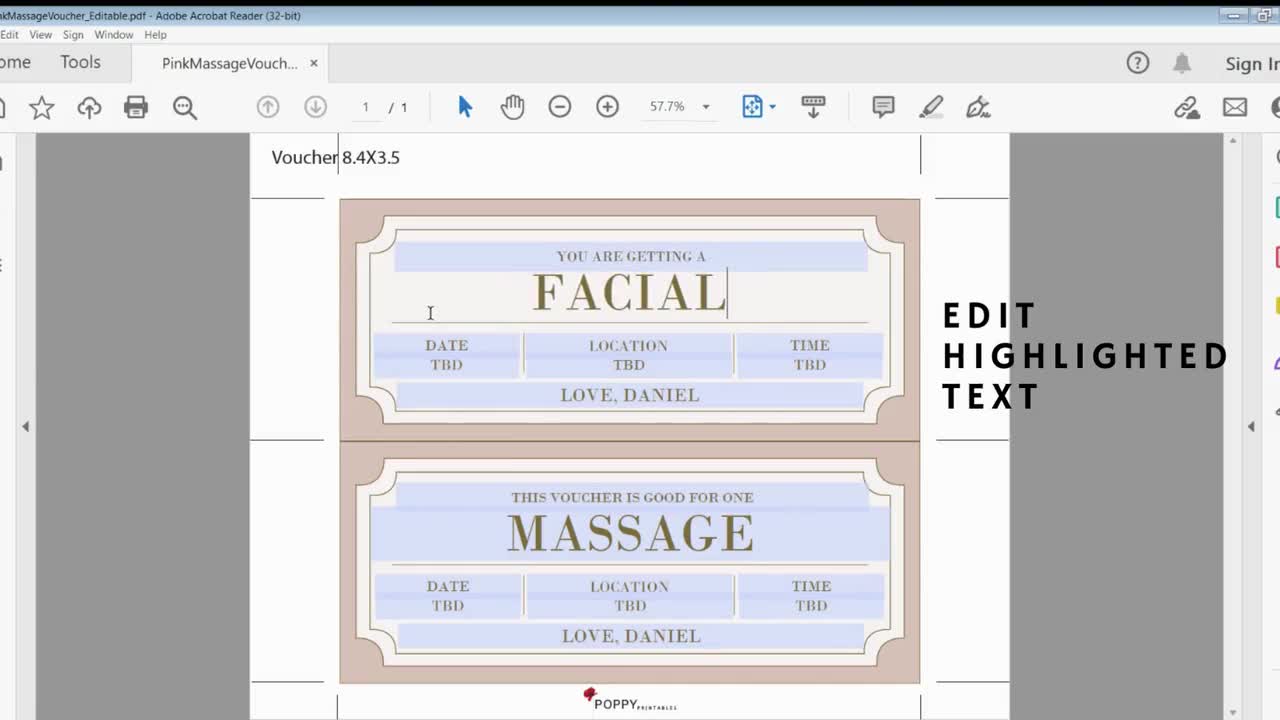Upload file to cloud icon

tap(89, 107)
